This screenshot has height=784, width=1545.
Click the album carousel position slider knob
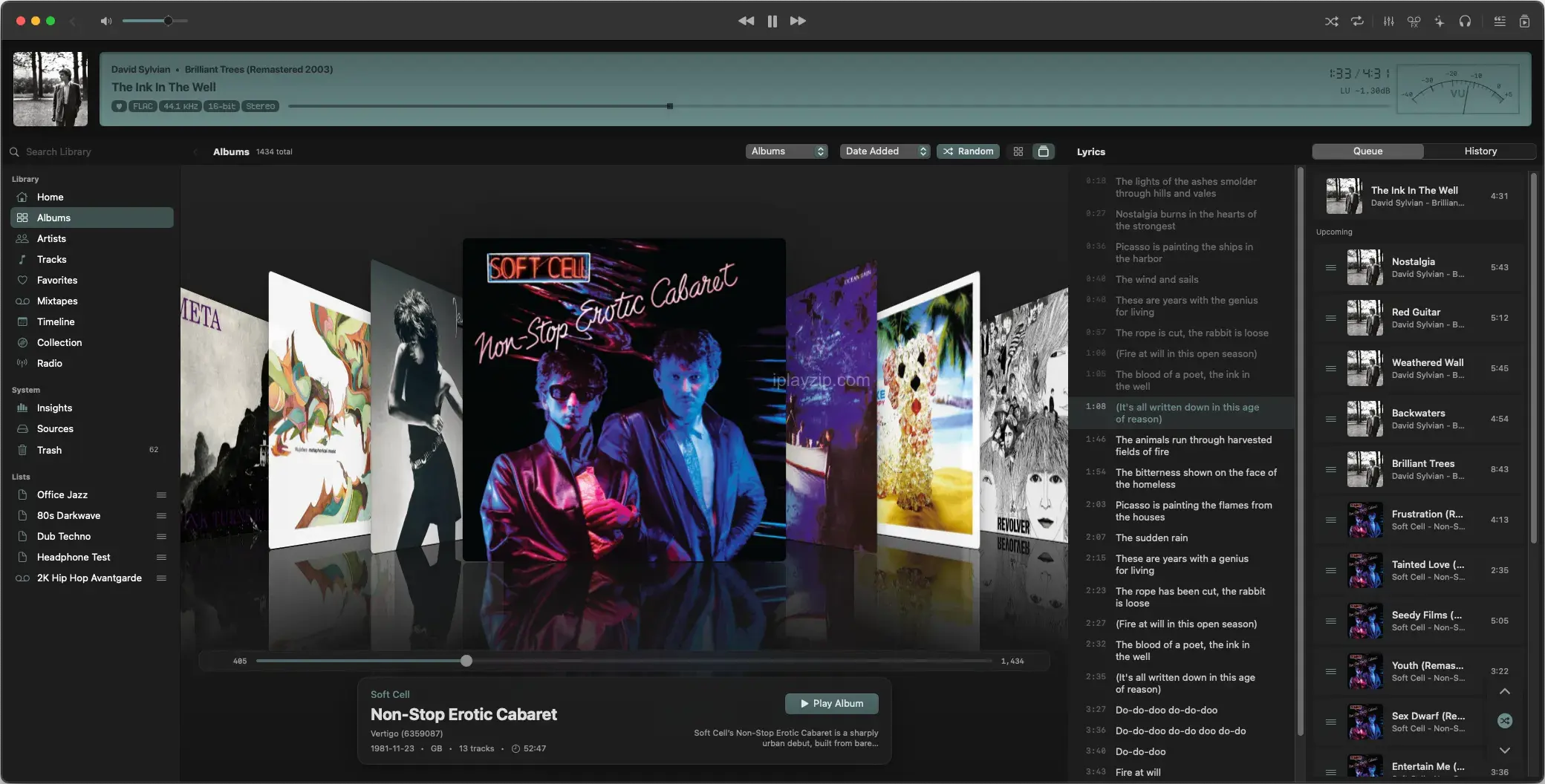coord(466,661)
